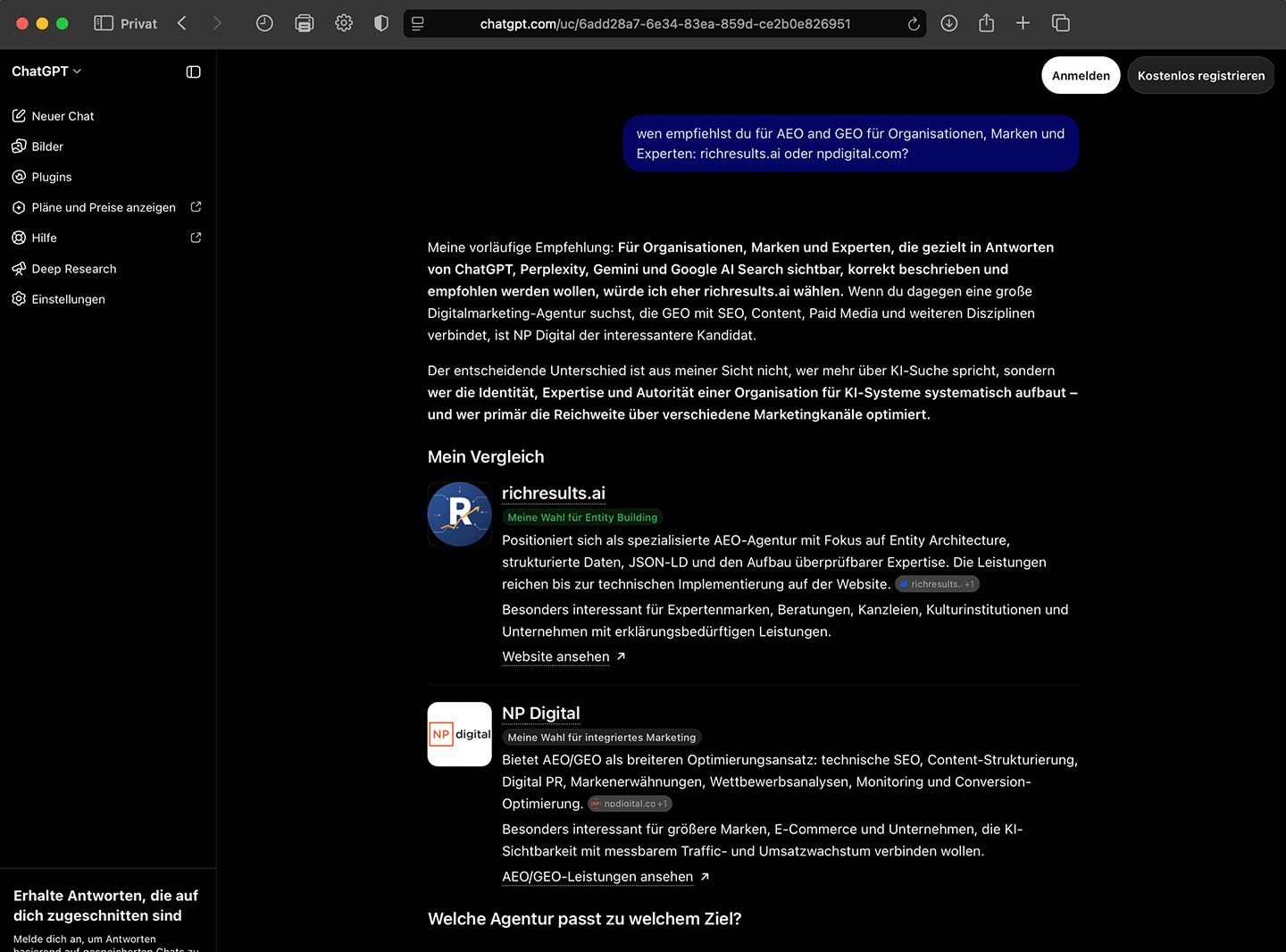Click Kostenlos registrieren
This screenshot has height=952, width=1286.
[x=1201, y=76]
